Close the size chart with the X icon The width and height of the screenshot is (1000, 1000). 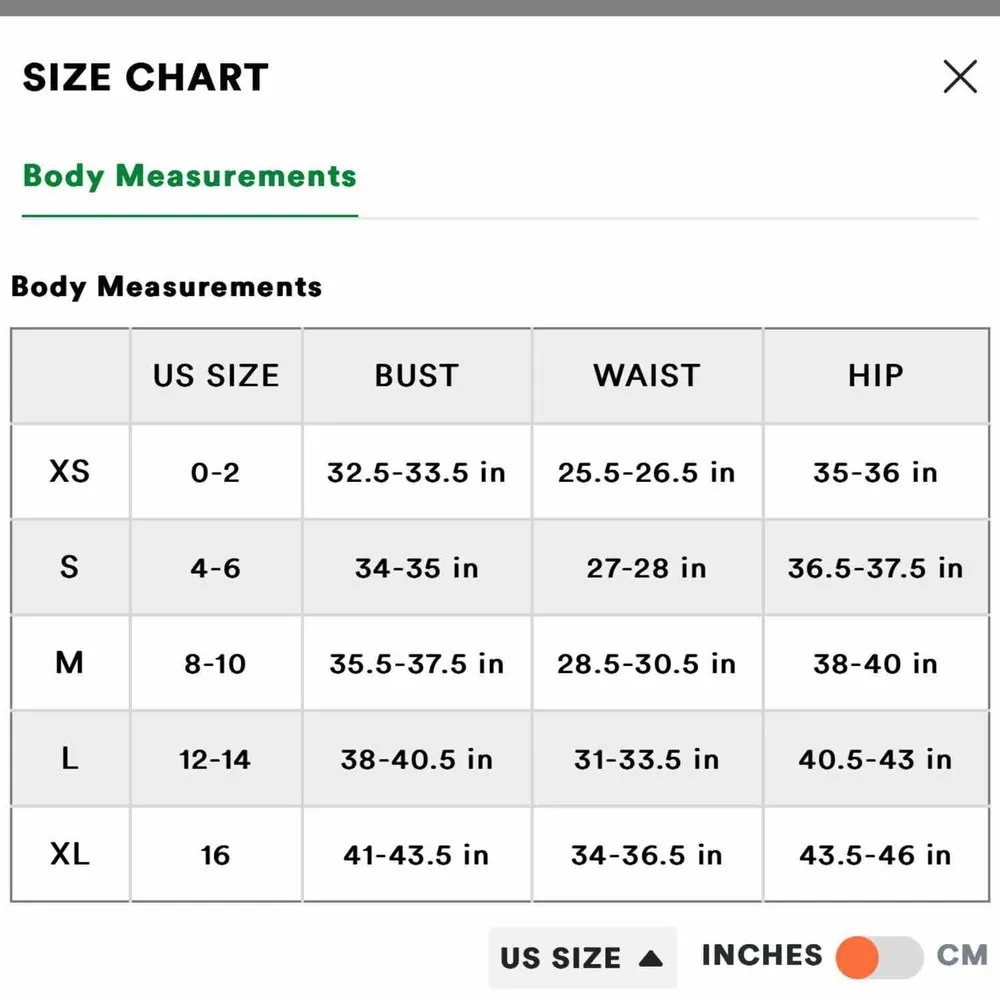pyautogui.click(x=960, y=76)
